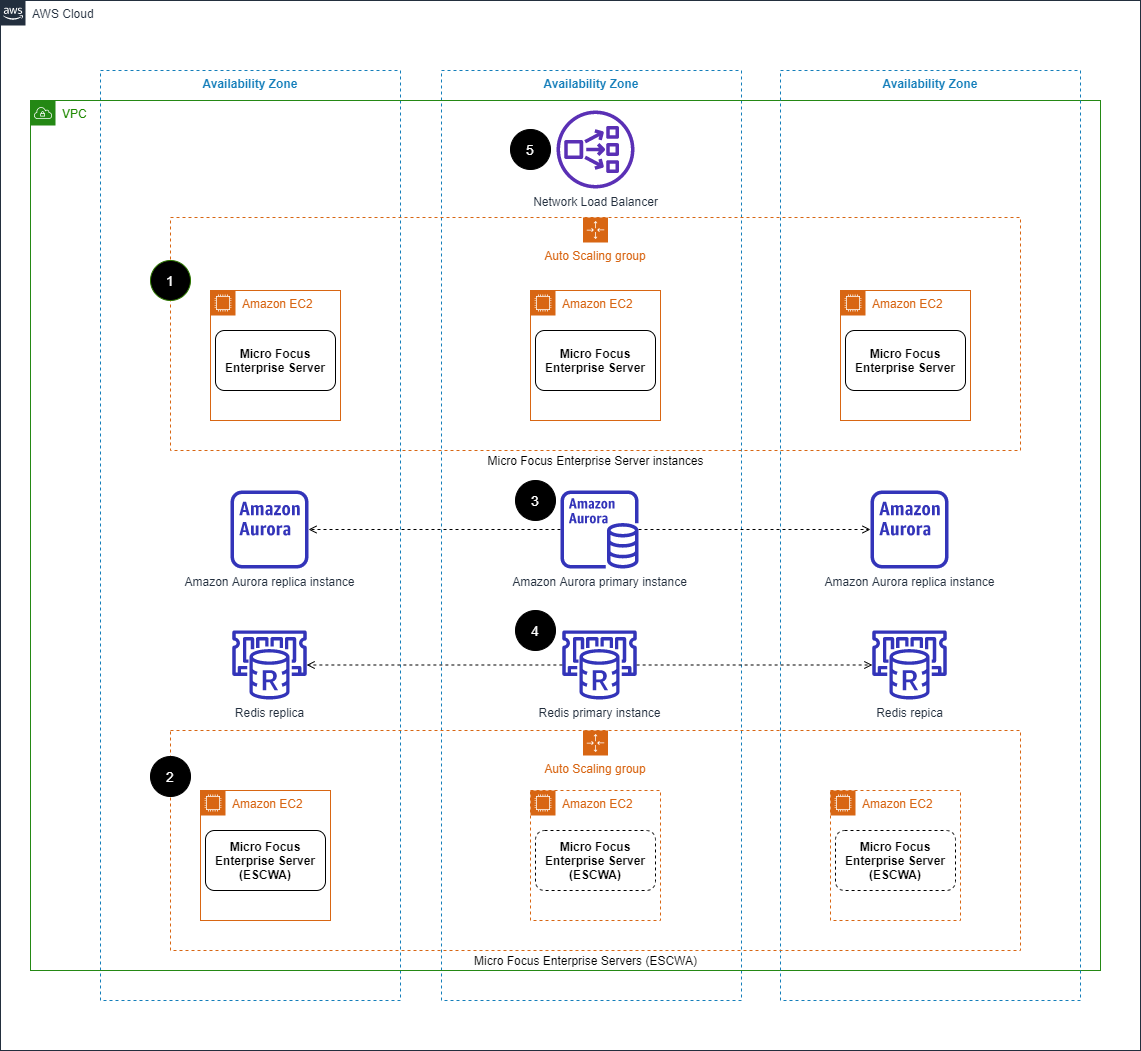Select the lower Auto Scaling group icon

(595, 743)
